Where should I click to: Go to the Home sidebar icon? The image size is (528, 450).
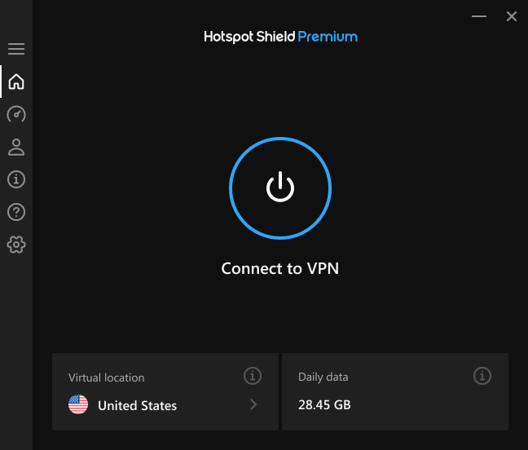16,82
